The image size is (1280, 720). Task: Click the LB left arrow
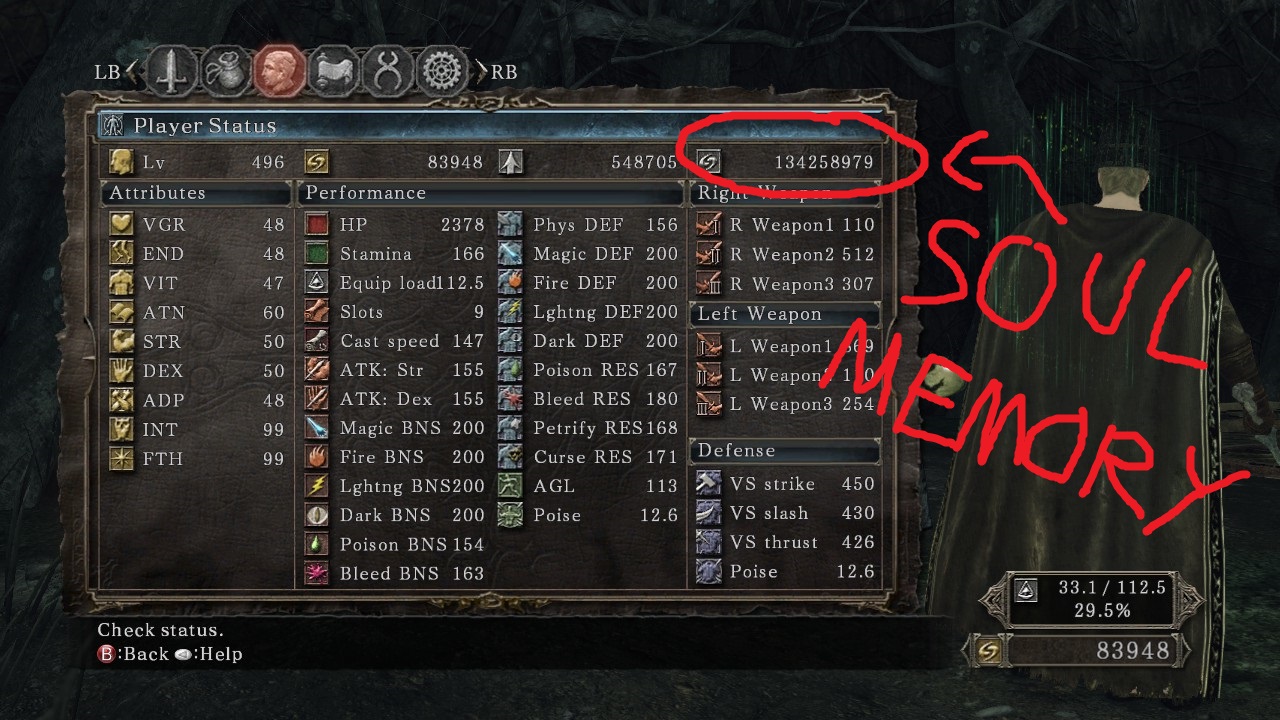click(x=133, y=72)
